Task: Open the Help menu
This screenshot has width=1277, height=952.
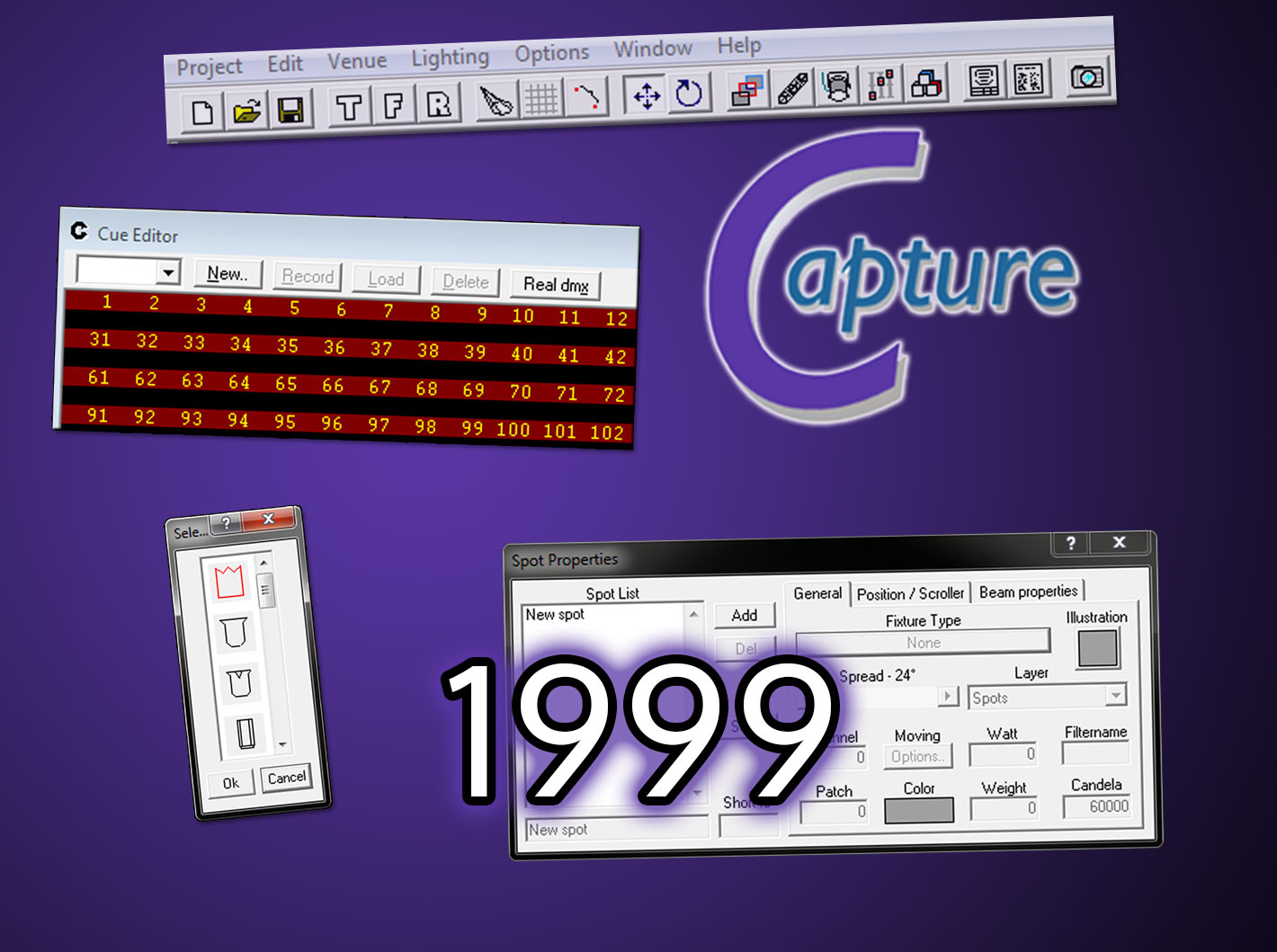Action: click(739, 45)
